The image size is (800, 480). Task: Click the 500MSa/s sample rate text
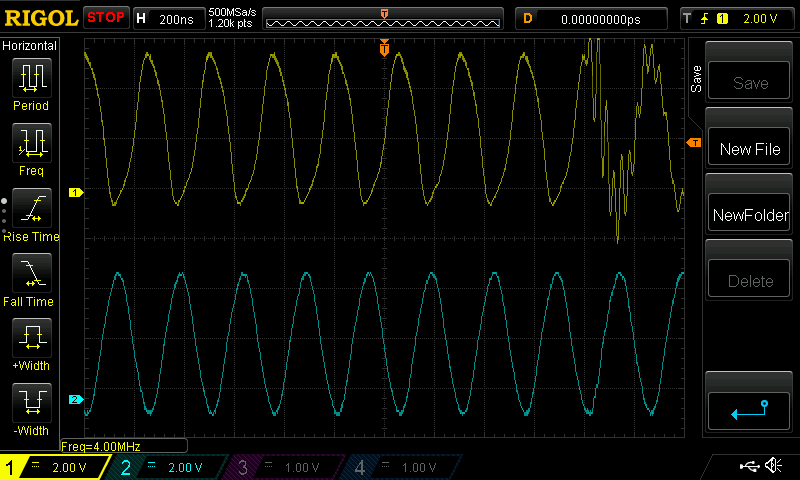[x=232, y=12]
